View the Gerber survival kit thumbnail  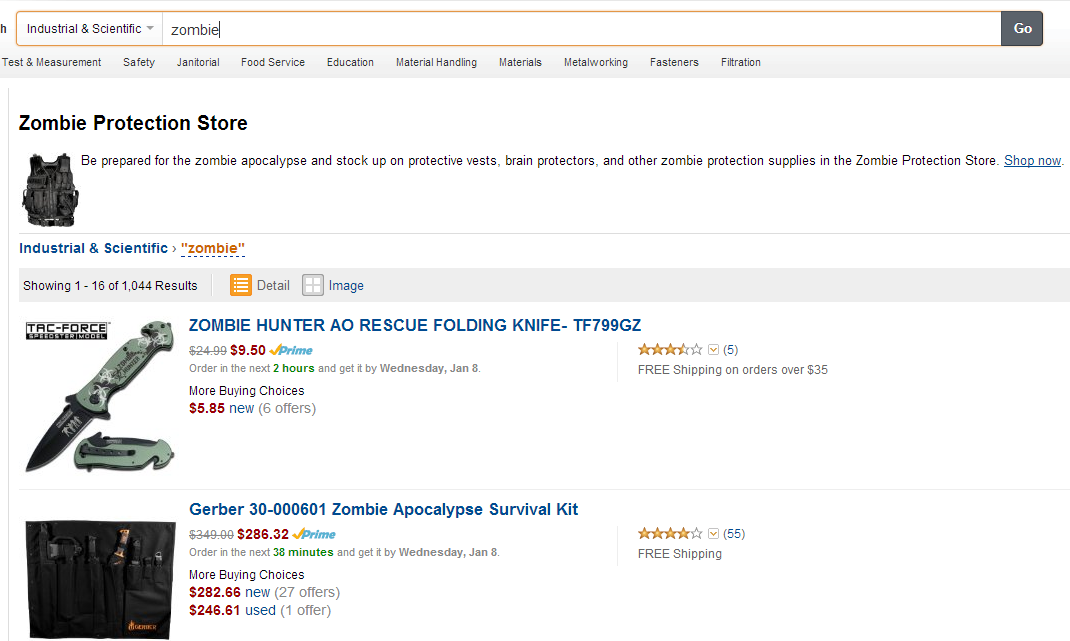coord(100,580)
